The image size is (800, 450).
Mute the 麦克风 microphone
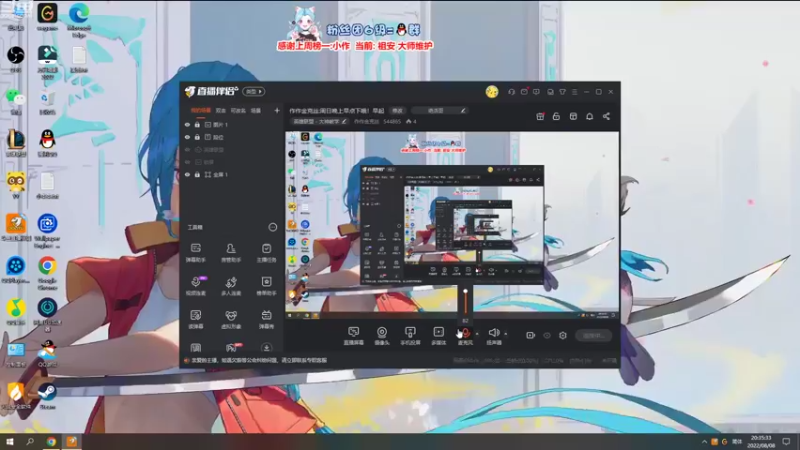click(x=465, y=336)
